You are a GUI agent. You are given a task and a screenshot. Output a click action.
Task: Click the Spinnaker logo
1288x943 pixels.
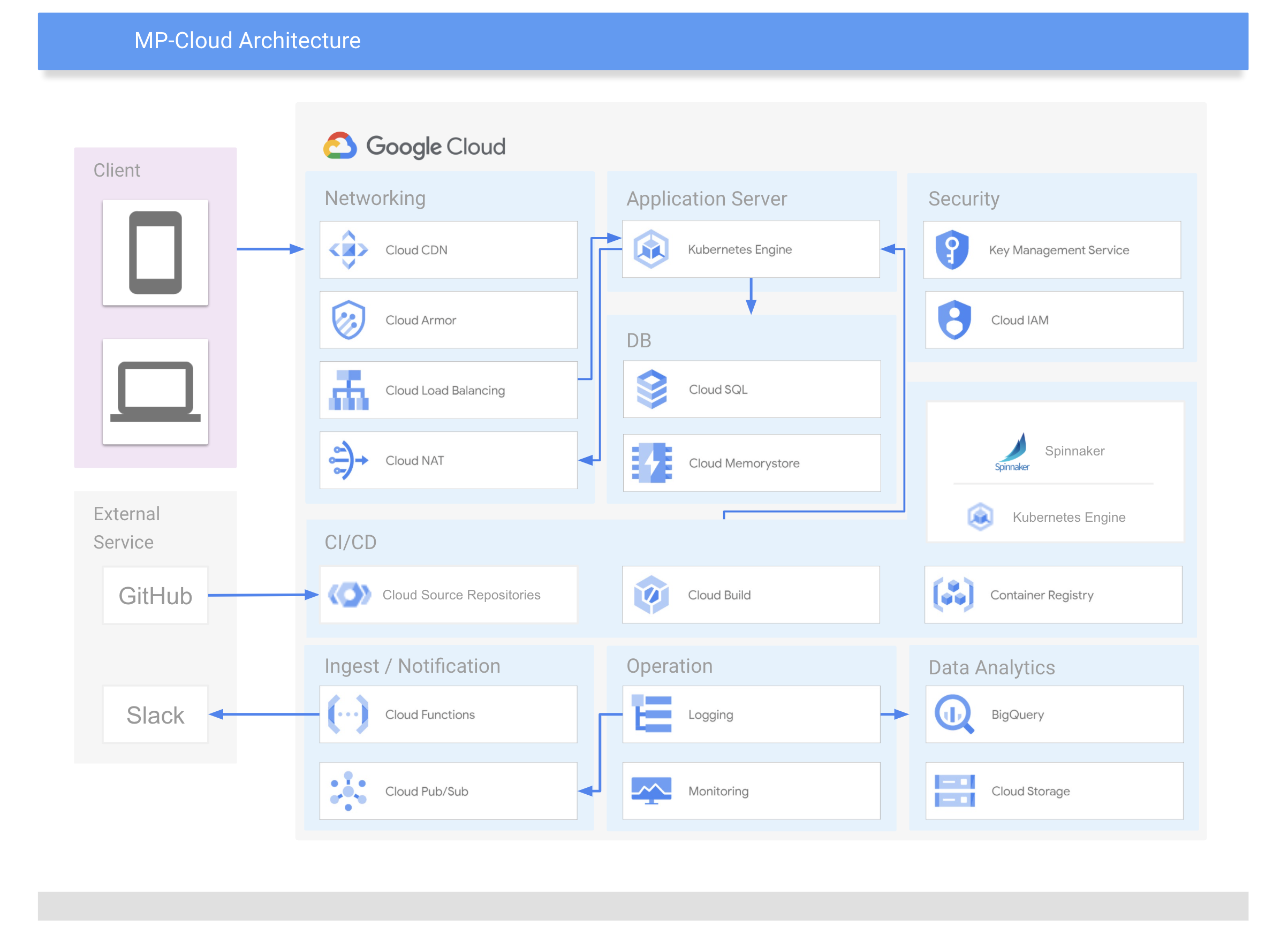[1012, 452]
